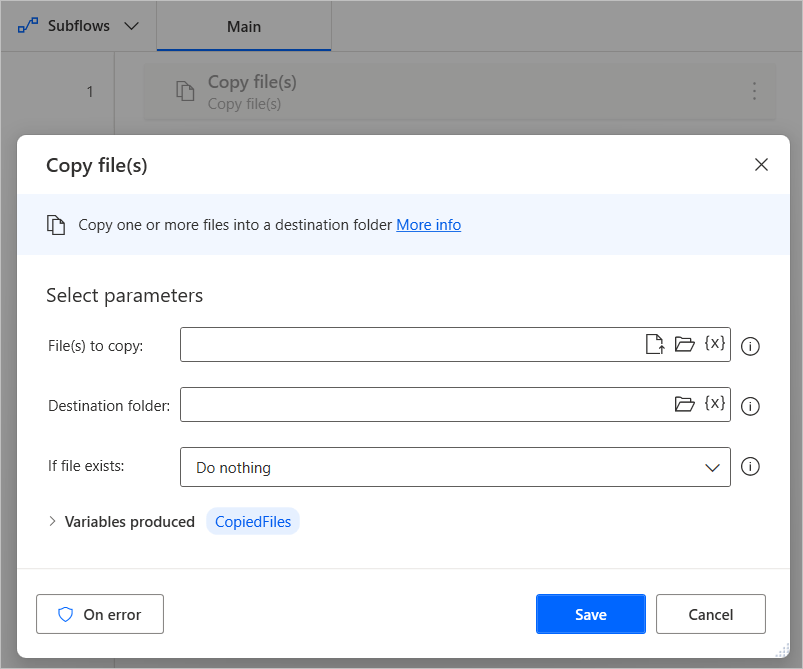Switch to the Main tab
803x669 pixels.
[244, 26]
